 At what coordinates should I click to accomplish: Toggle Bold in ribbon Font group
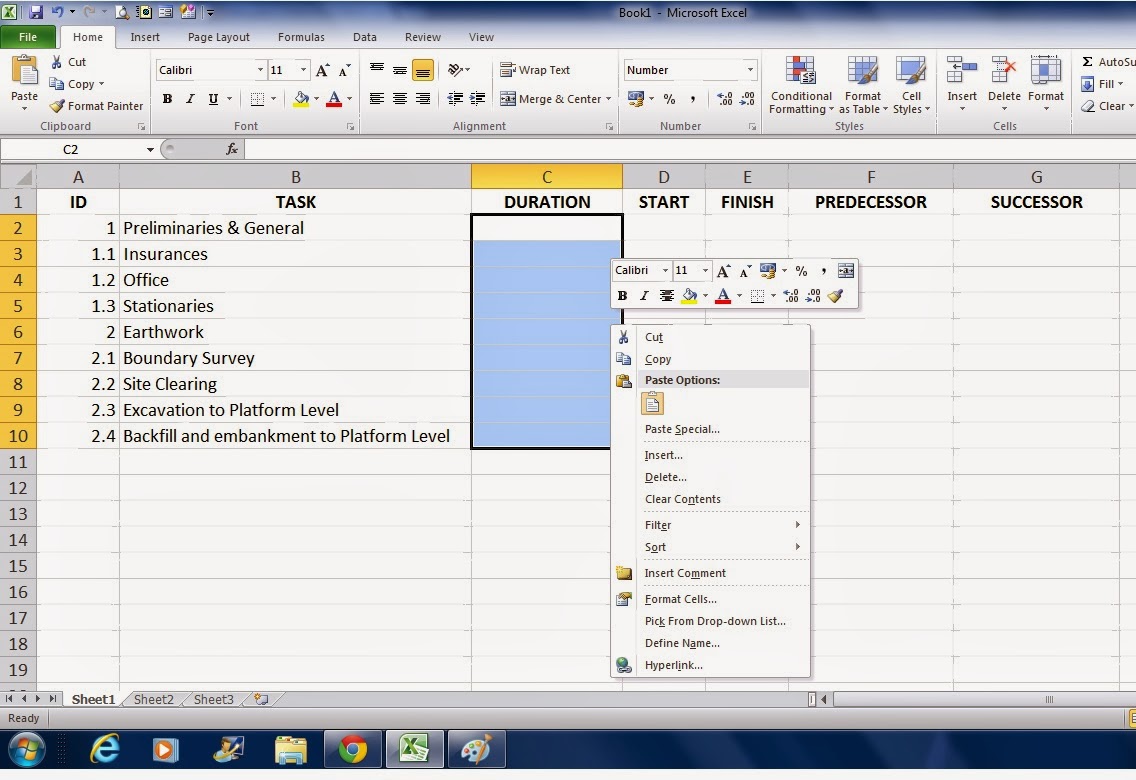(167, 99)
